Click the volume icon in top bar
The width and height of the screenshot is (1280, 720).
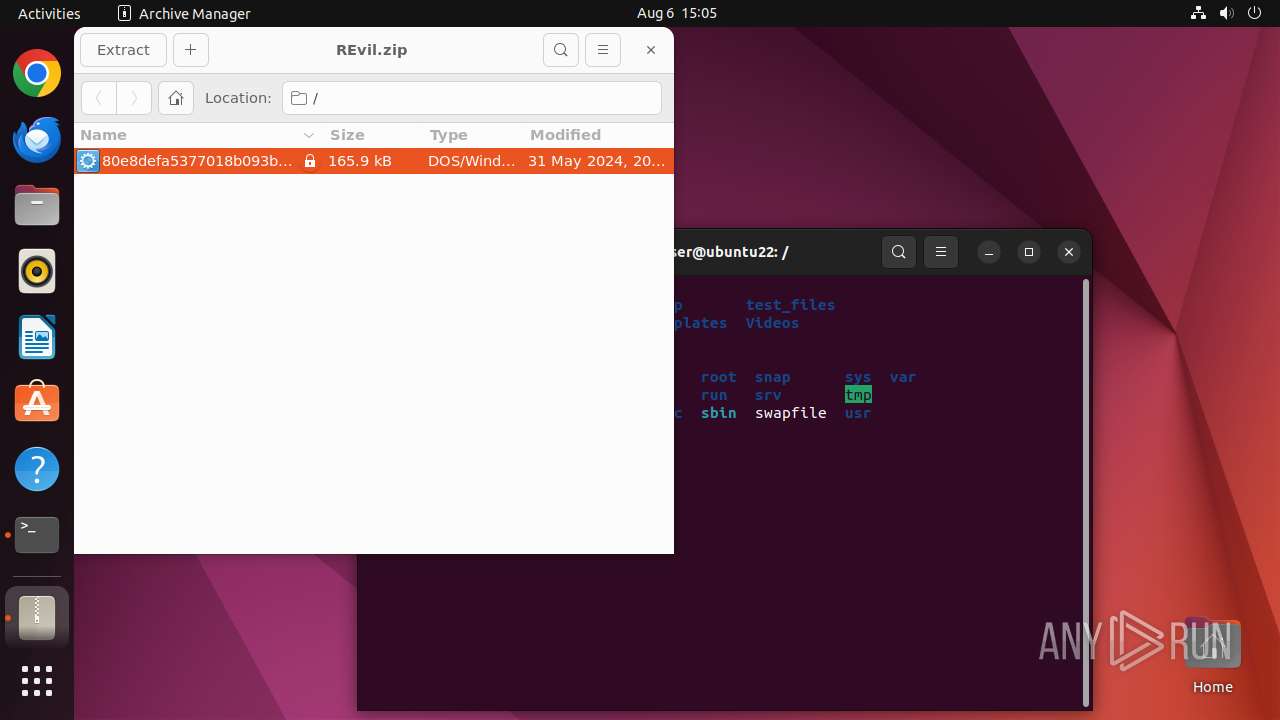(1227, 13)
